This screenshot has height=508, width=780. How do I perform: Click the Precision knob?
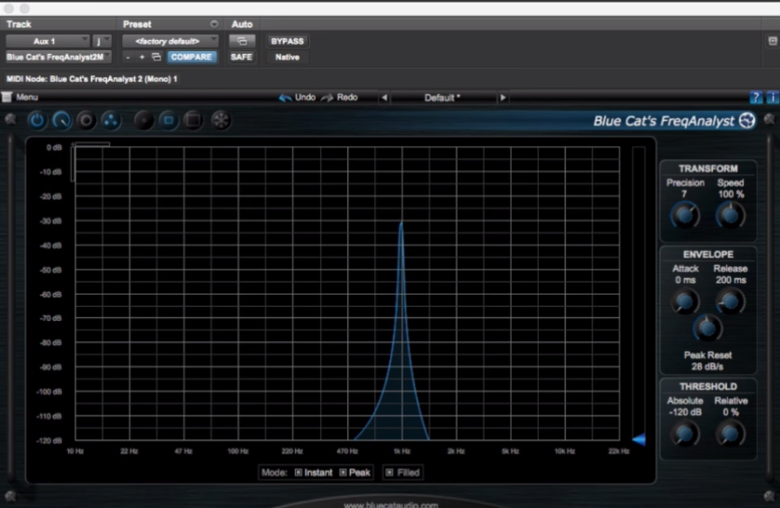tap(685, 215)
